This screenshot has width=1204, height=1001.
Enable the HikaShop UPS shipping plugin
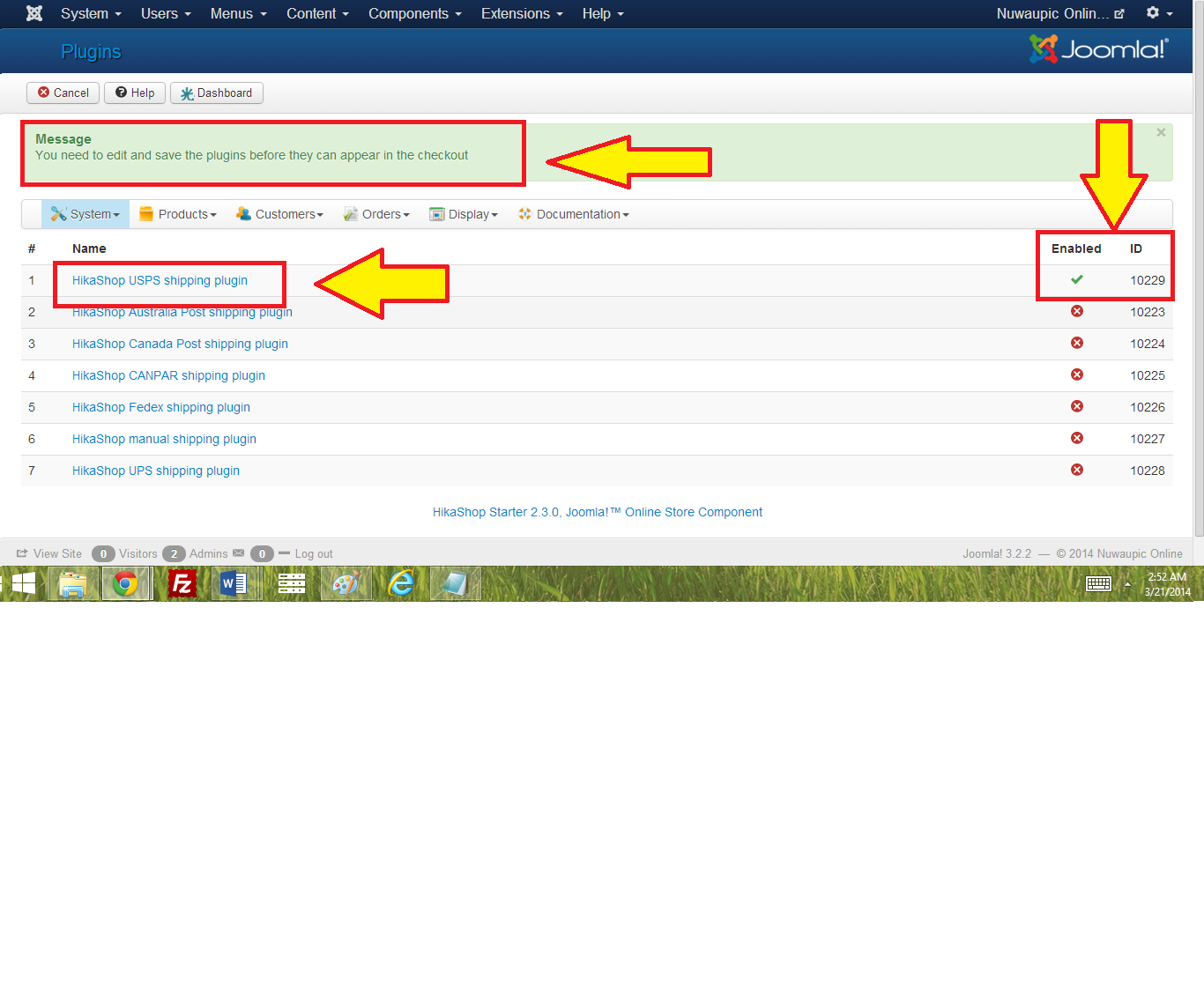click(x=1076, y=471)
